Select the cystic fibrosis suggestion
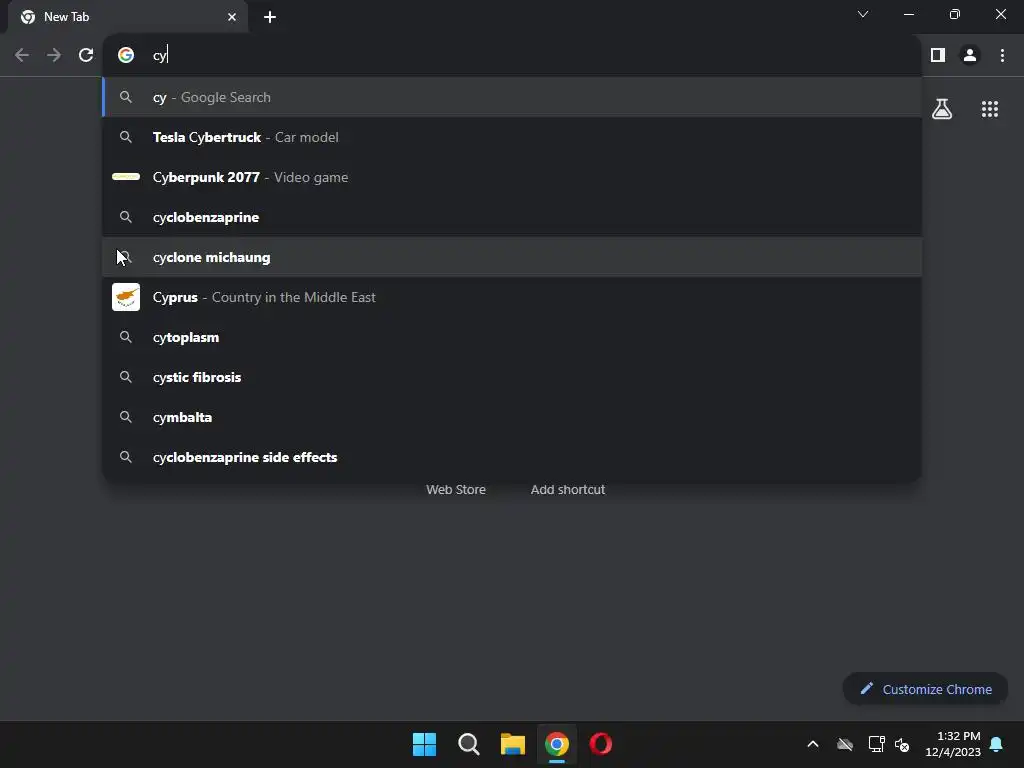The image size is (1024, 768). point(512,377)
